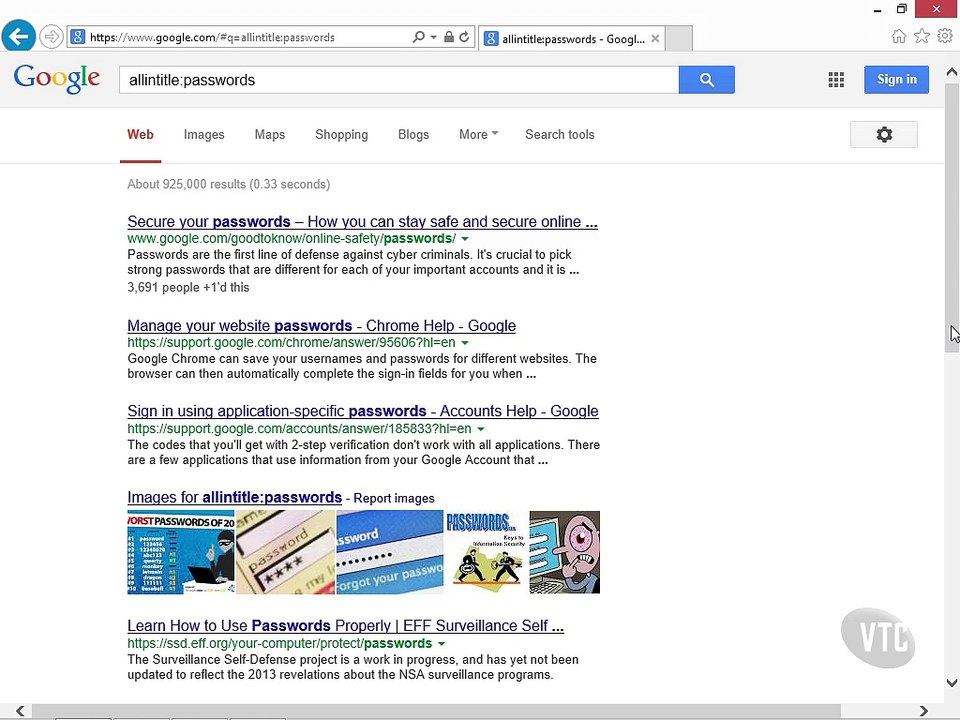960x720 pixels.
Task: Click the blue magnifier search button
Action: pos(707,80)
